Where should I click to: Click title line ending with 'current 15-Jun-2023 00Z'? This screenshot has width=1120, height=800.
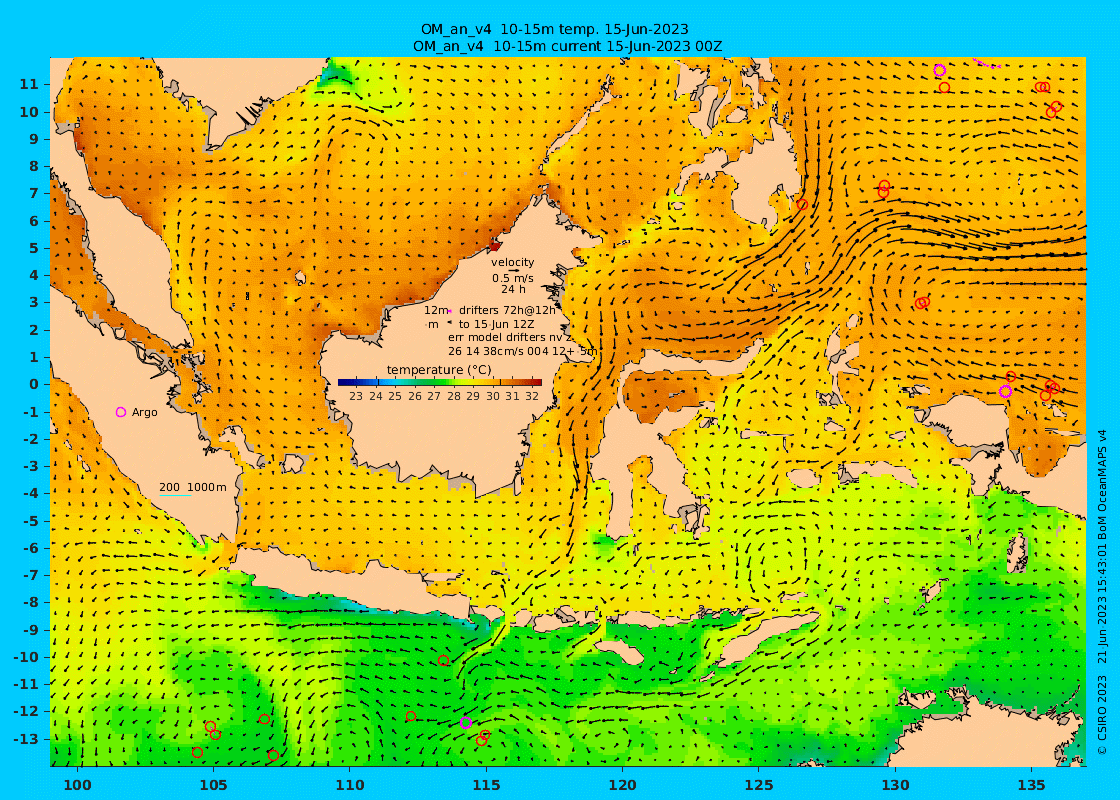coord(568,46)
